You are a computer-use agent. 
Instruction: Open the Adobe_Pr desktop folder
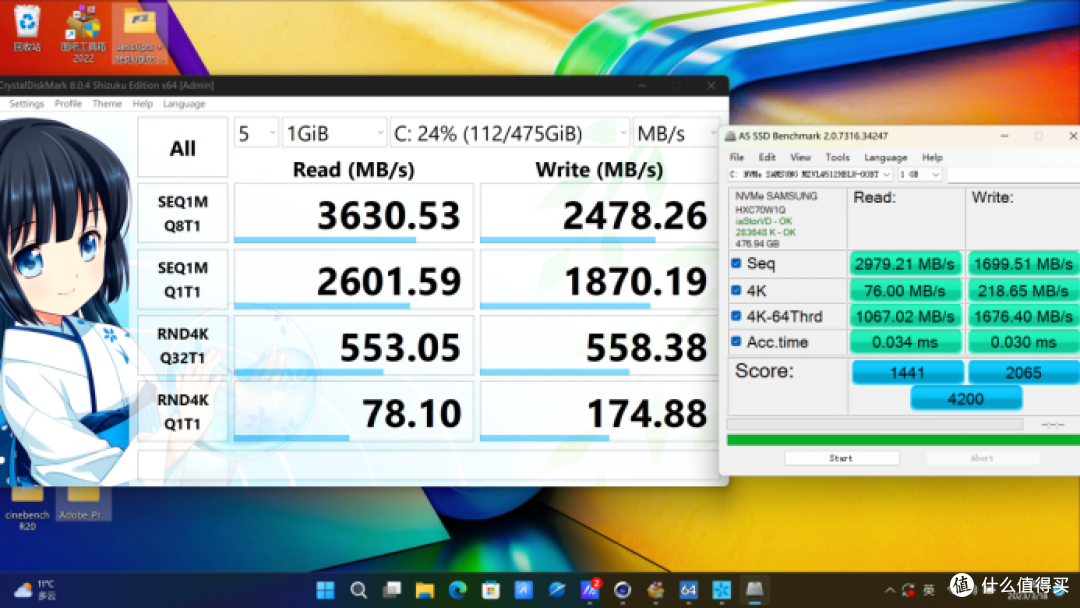point(83,503)
